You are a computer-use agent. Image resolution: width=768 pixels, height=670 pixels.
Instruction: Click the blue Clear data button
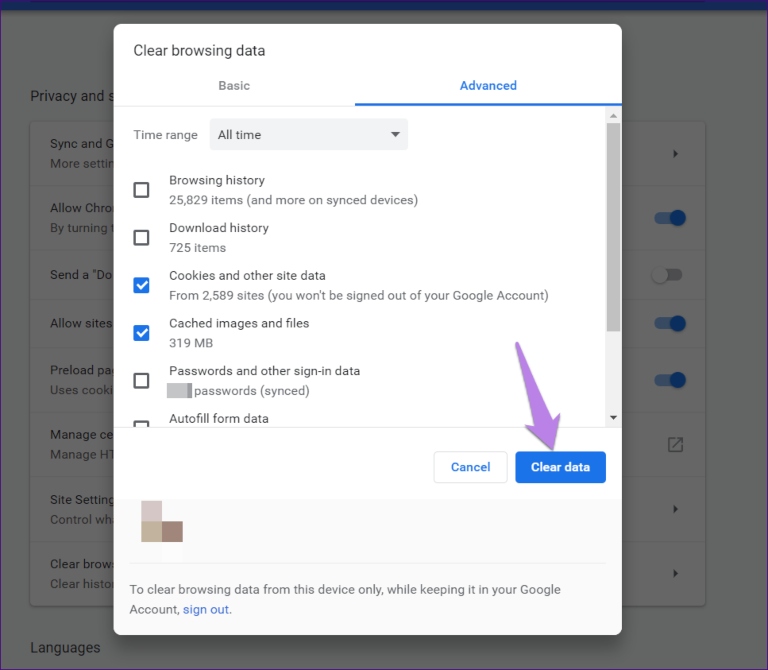point(560,467)
